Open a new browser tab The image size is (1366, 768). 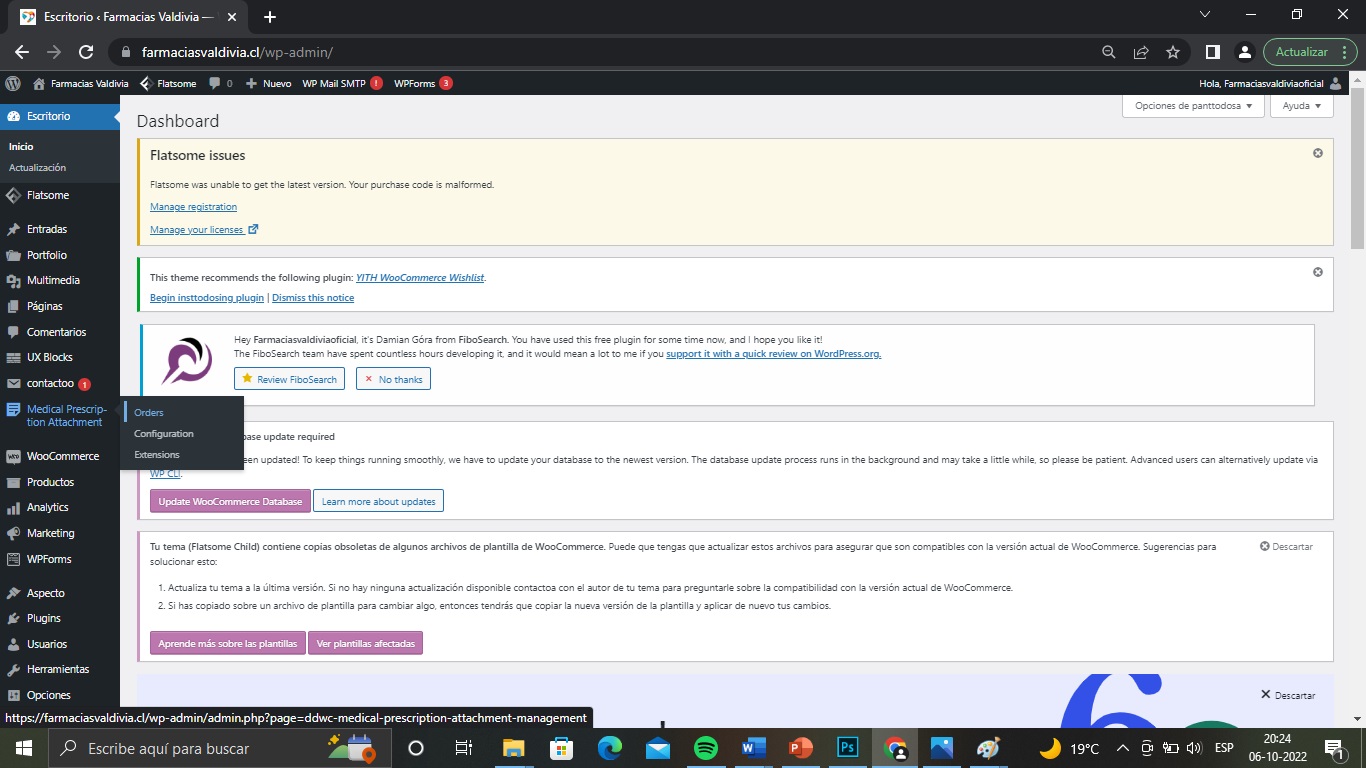(x=270, y=16)
